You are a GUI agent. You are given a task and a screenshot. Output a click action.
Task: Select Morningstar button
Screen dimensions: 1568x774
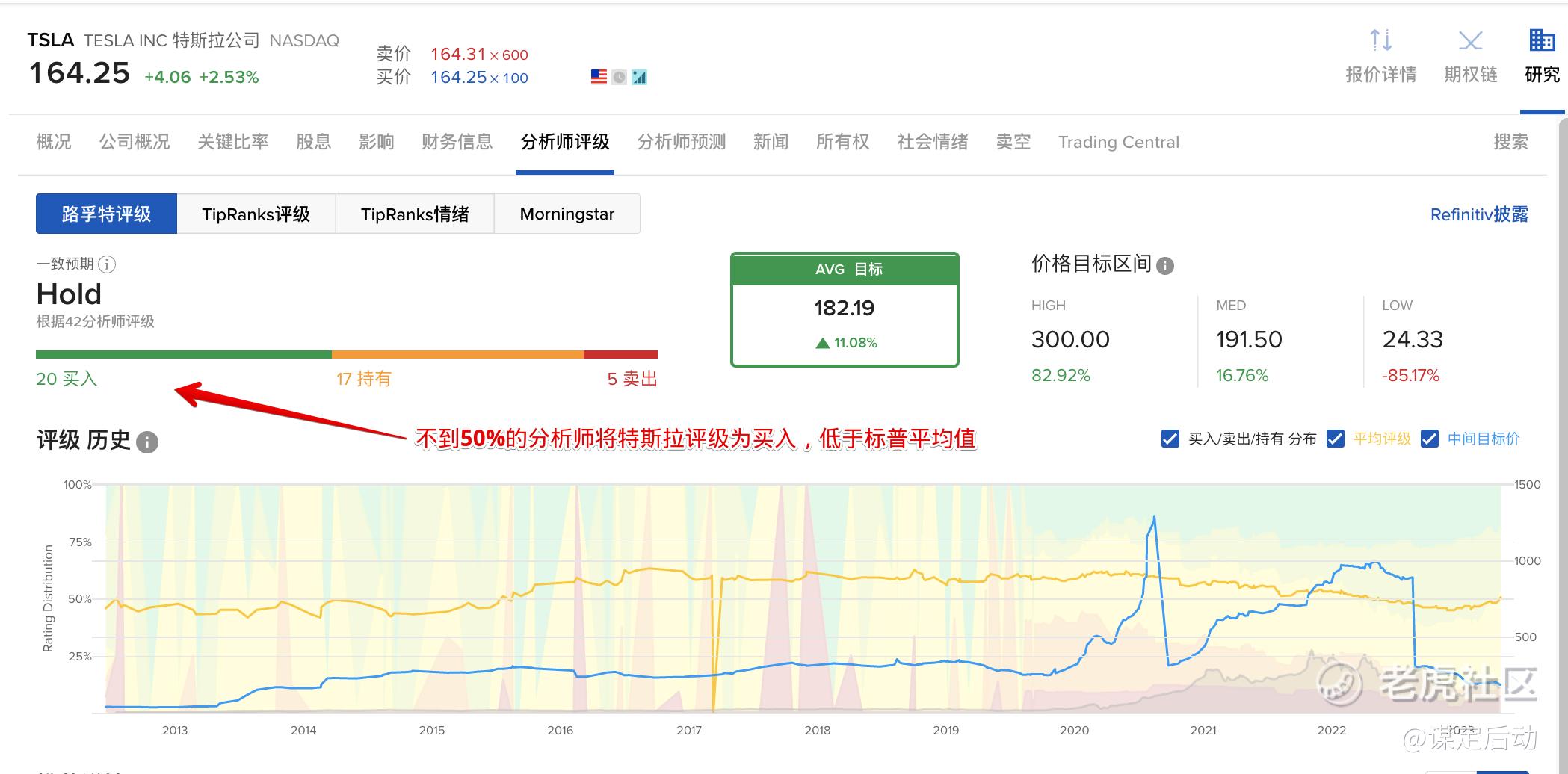click(567, 214)
